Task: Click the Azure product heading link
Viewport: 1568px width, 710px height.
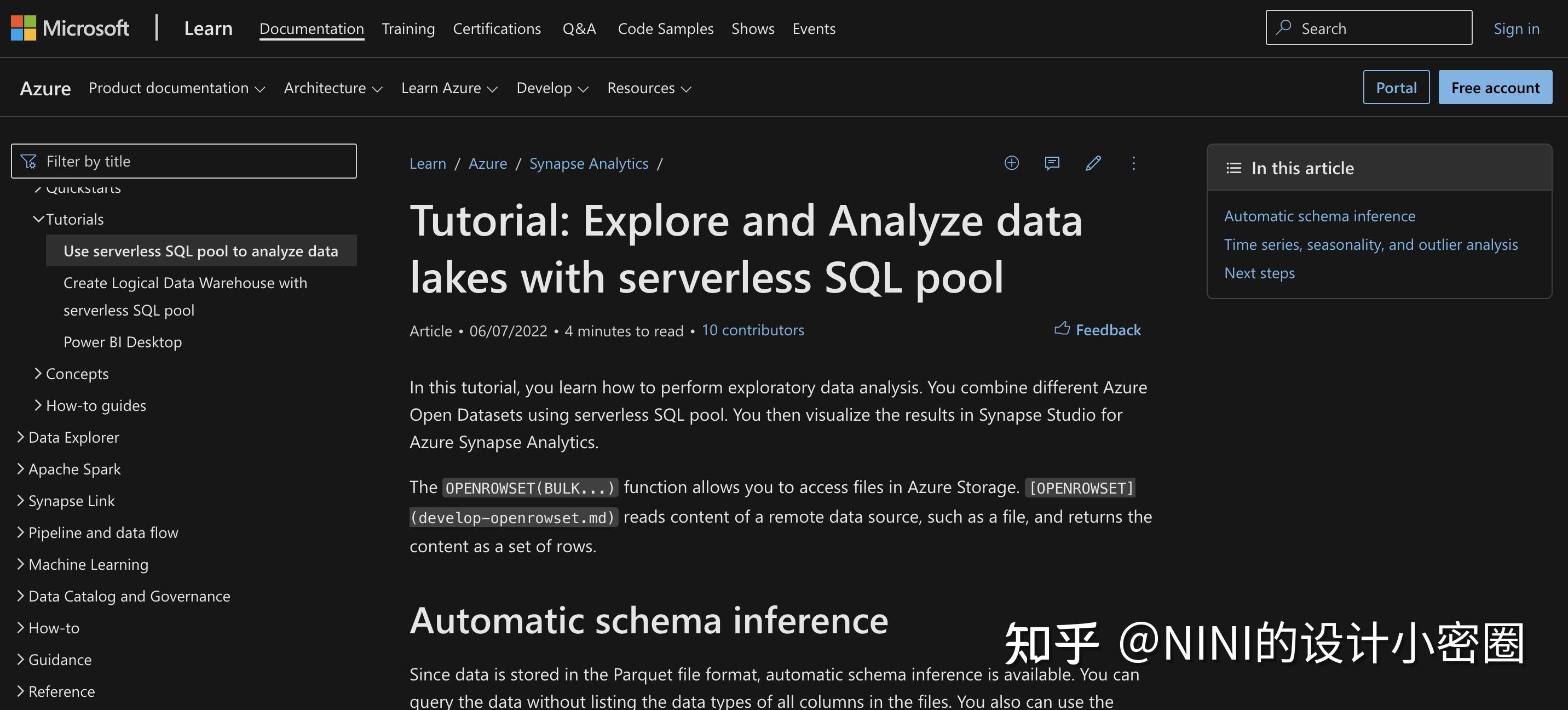Action: (45, 88)
